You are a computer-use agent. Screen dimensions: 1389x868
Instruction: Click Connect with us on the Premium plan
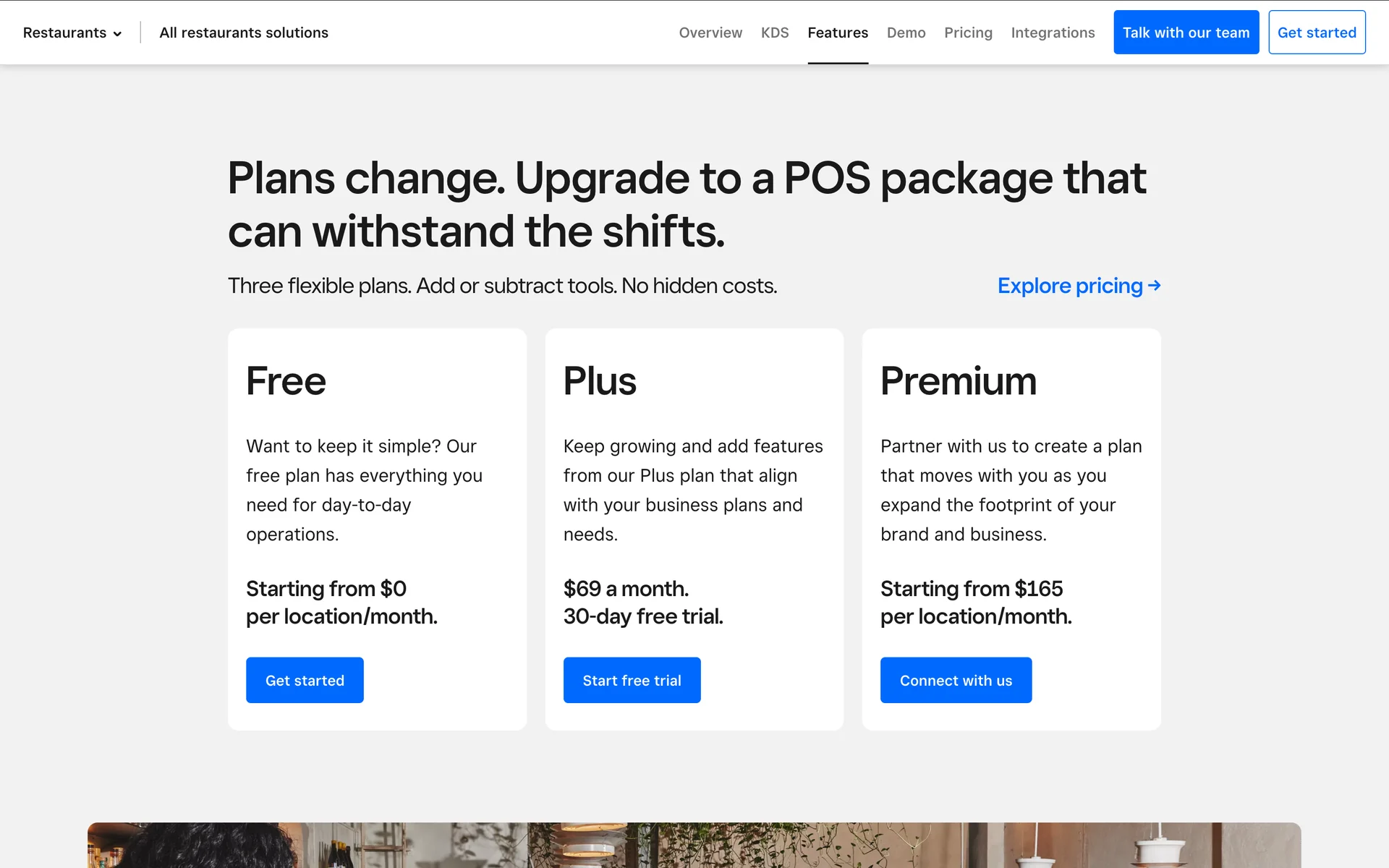pos(956,680)
